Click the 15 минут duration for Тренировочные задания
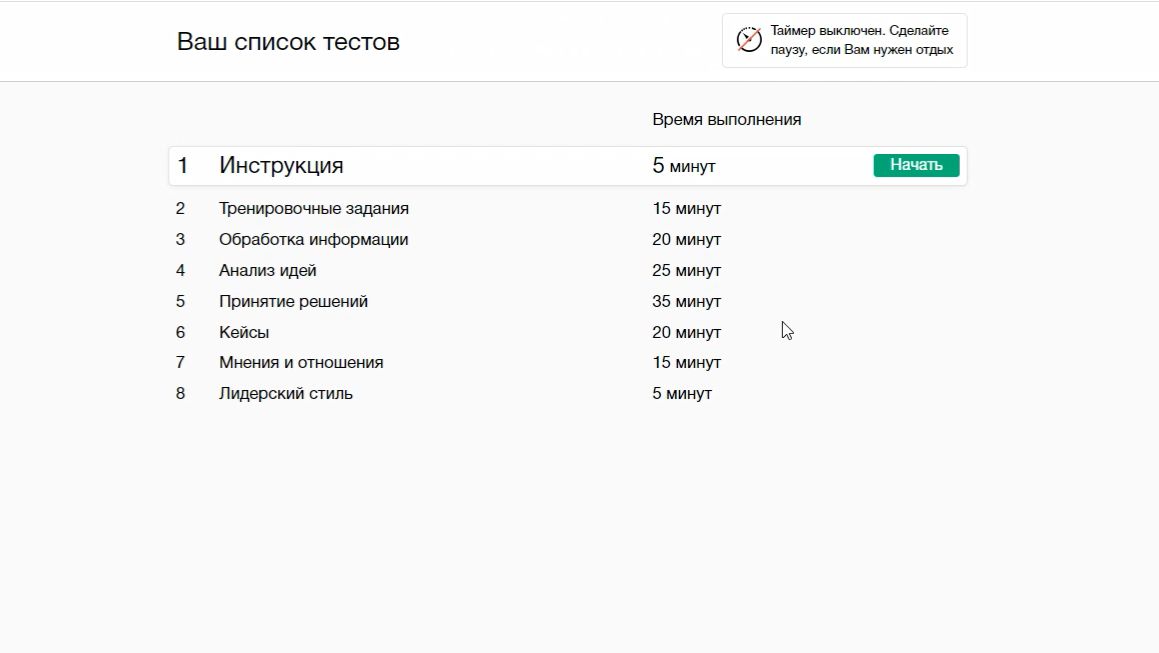Screen dimensions: 1159x653 [x=686, y=209]
